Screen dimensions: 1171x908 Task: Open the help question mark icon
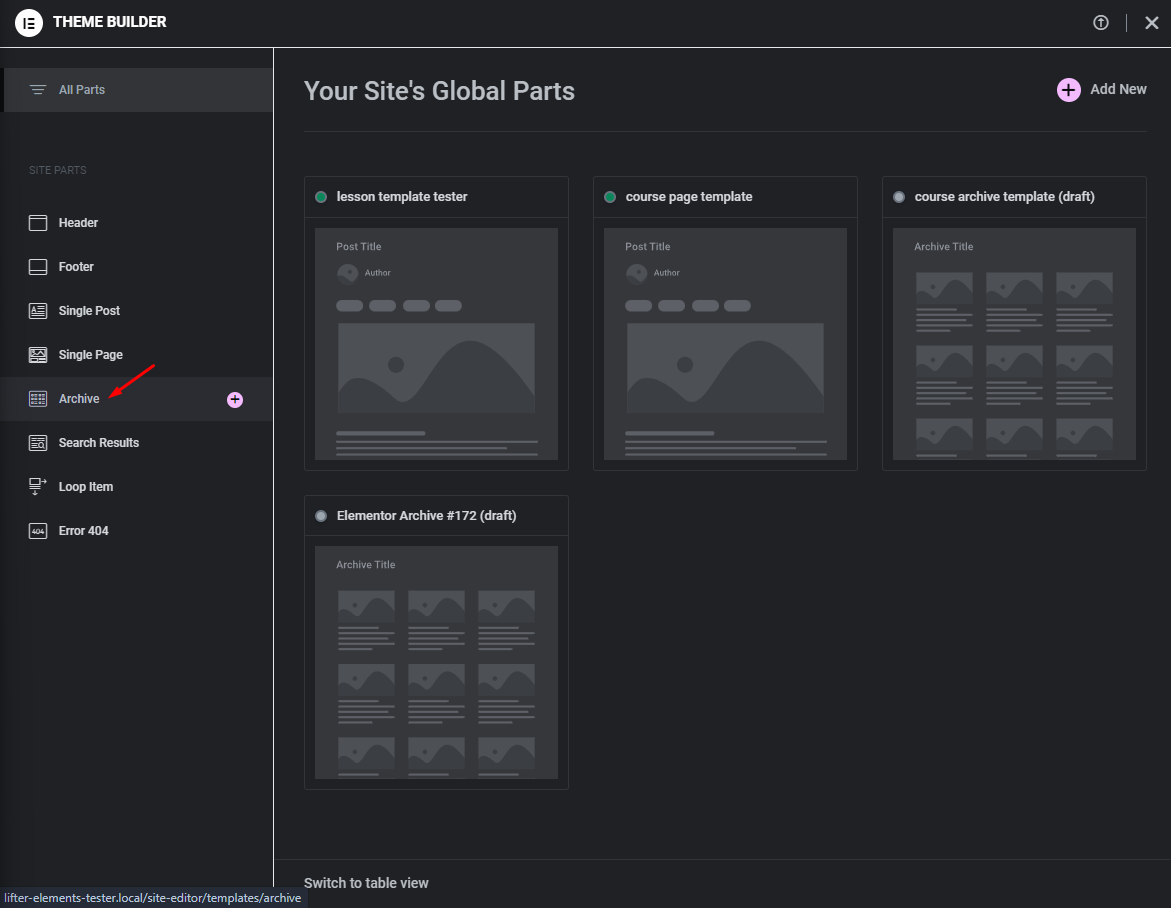pyautogui.click(x=1101, y=22)
